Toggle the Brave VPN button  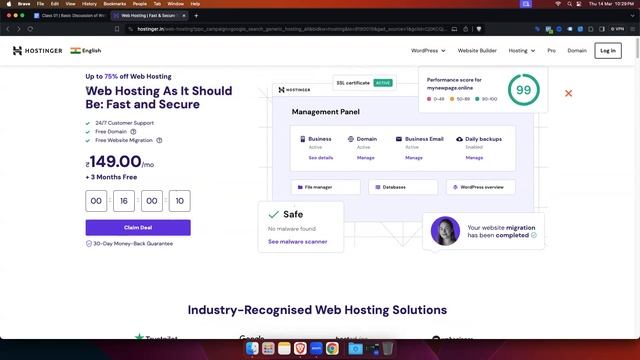617,29
